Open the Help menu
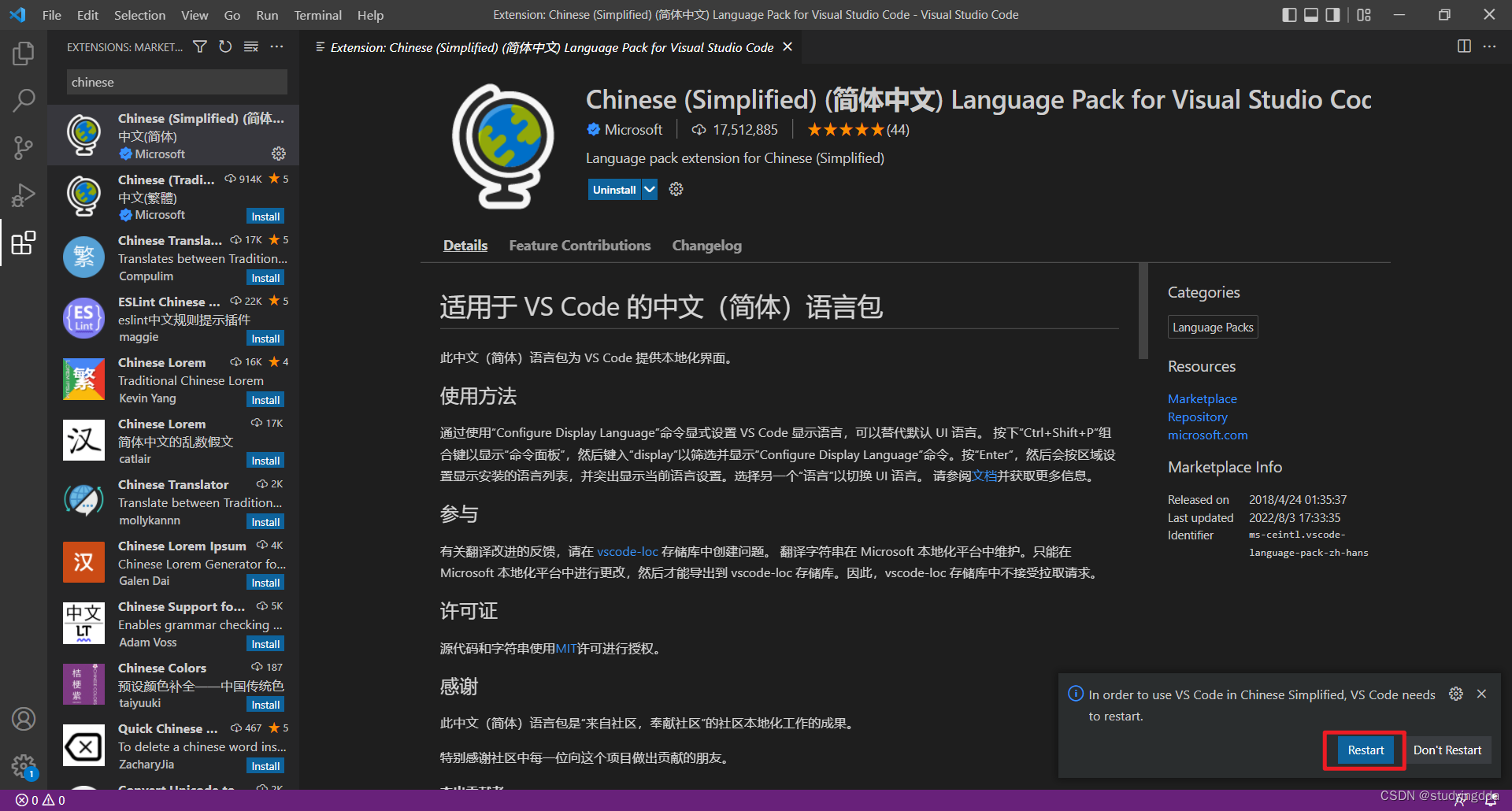The width and height of the screenshot is (1512, 811). click(370, 15)
